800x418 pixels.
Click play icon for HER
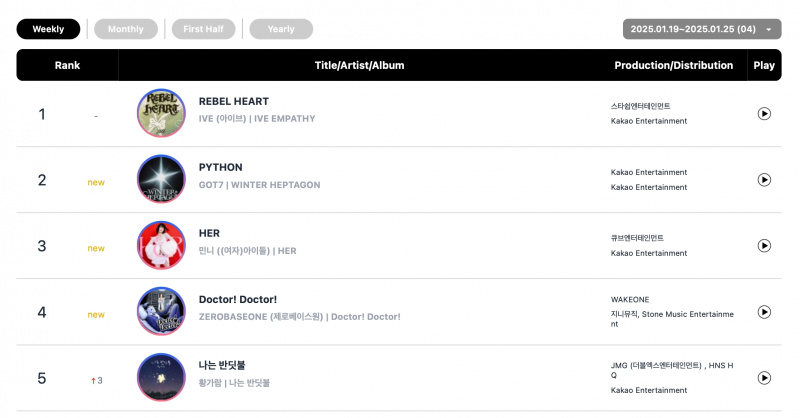(764, 245)
